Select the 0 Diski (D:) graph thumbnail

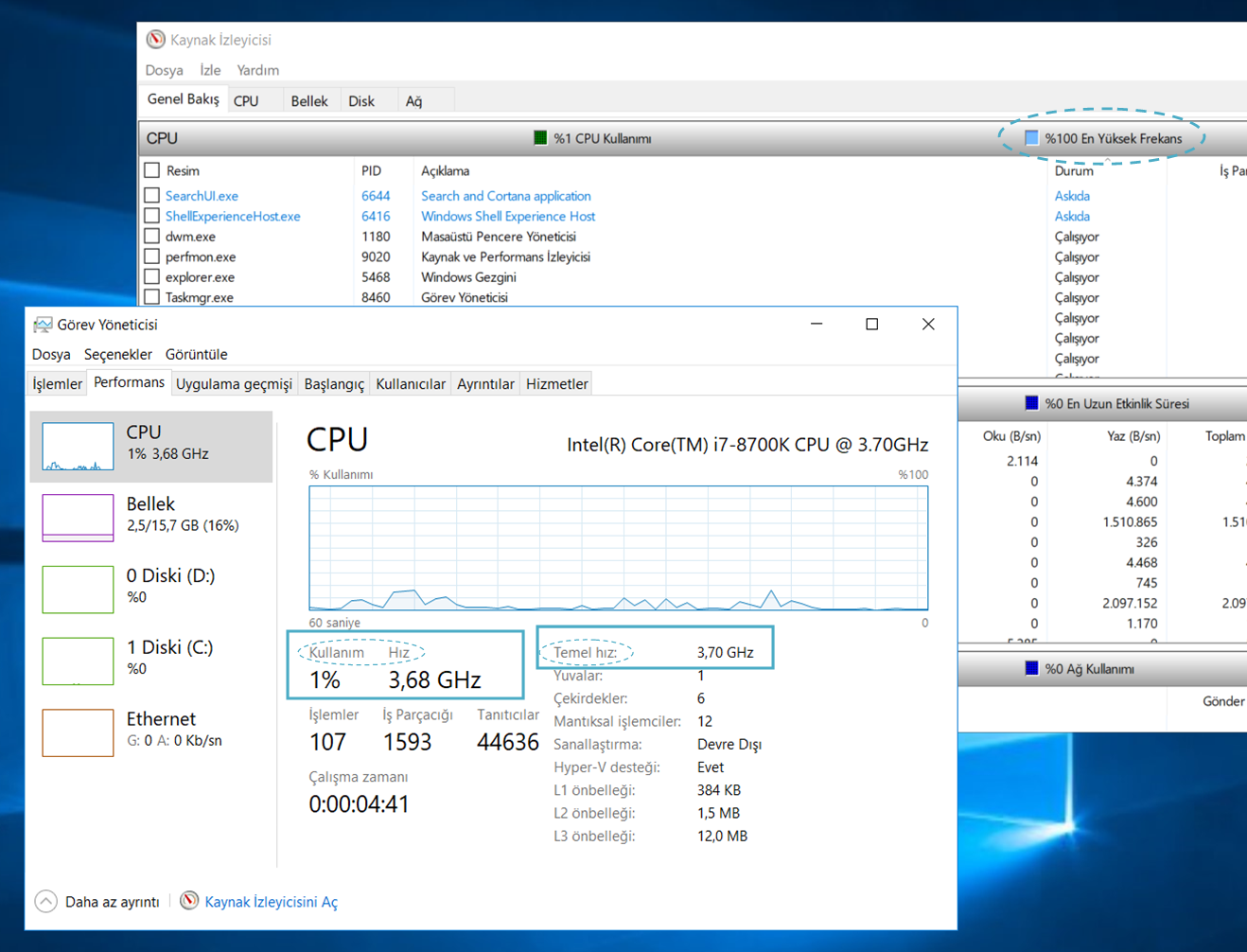[x=78, y=590]
